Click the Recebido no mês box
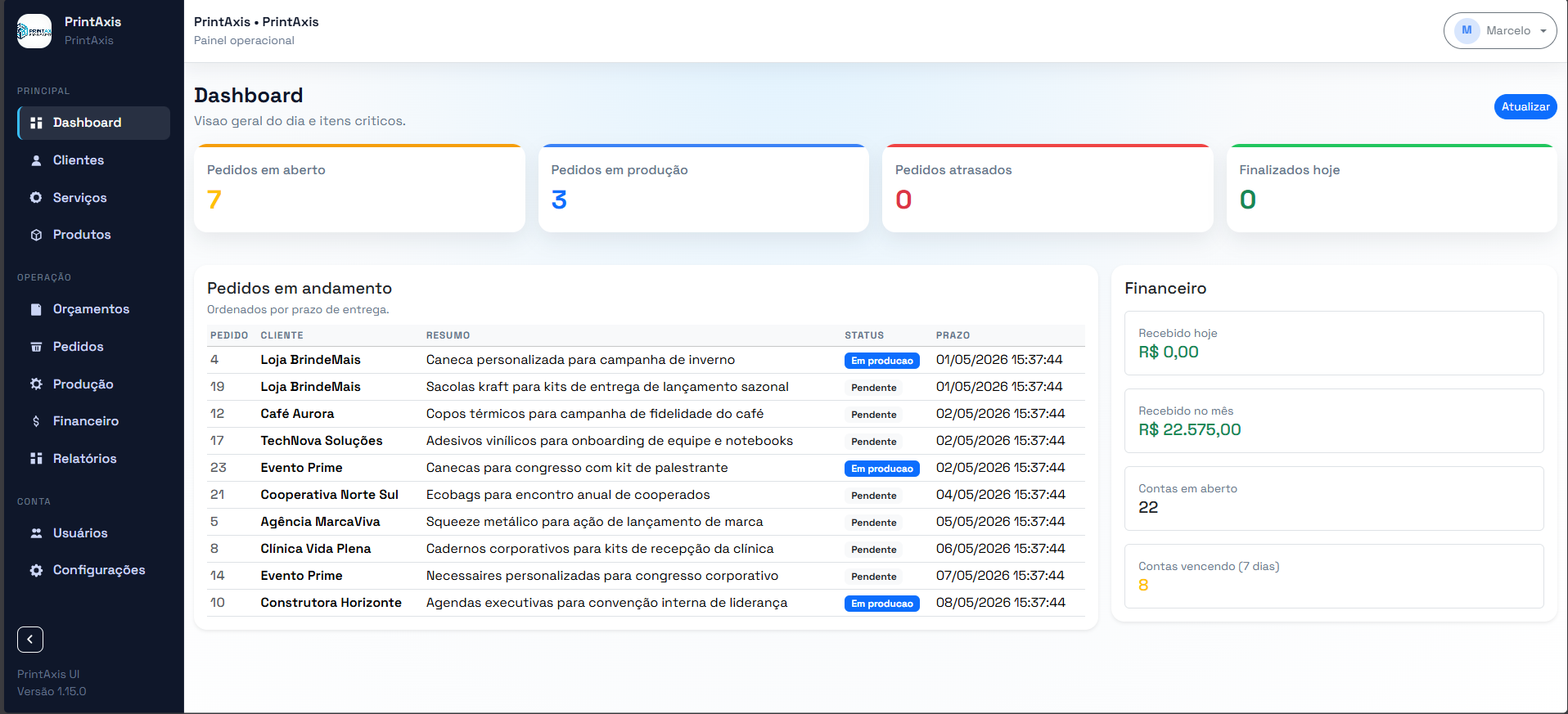The image size is (1568, 714). point(1334,421)
